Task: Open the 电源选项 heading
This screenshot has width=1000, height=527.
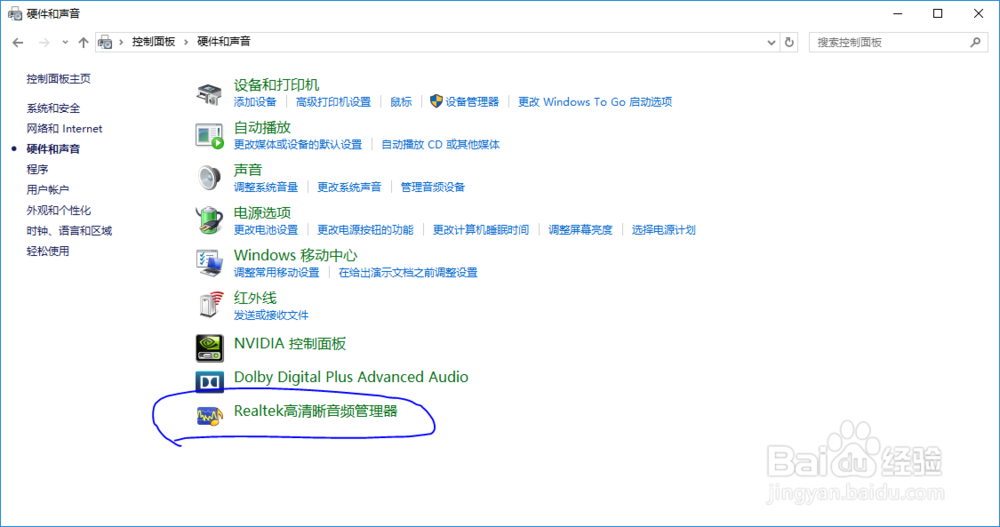Action: pyautogui.click(x=262, y=213)
